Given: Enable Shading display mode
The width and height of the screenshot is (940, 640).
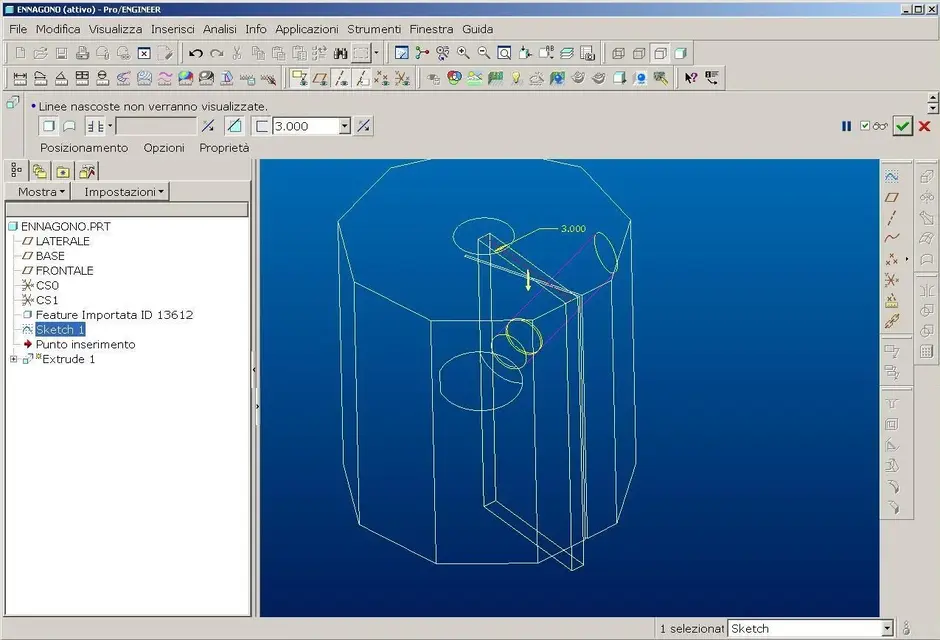Looking at the screenshot, I should coord(680,53).
